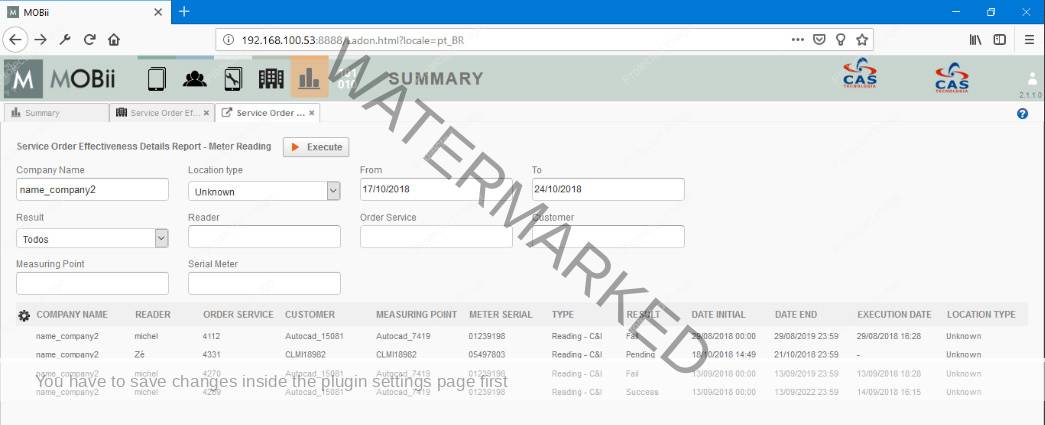
Task: Click the blue help question mark icon
Action: click(1022, 113)
